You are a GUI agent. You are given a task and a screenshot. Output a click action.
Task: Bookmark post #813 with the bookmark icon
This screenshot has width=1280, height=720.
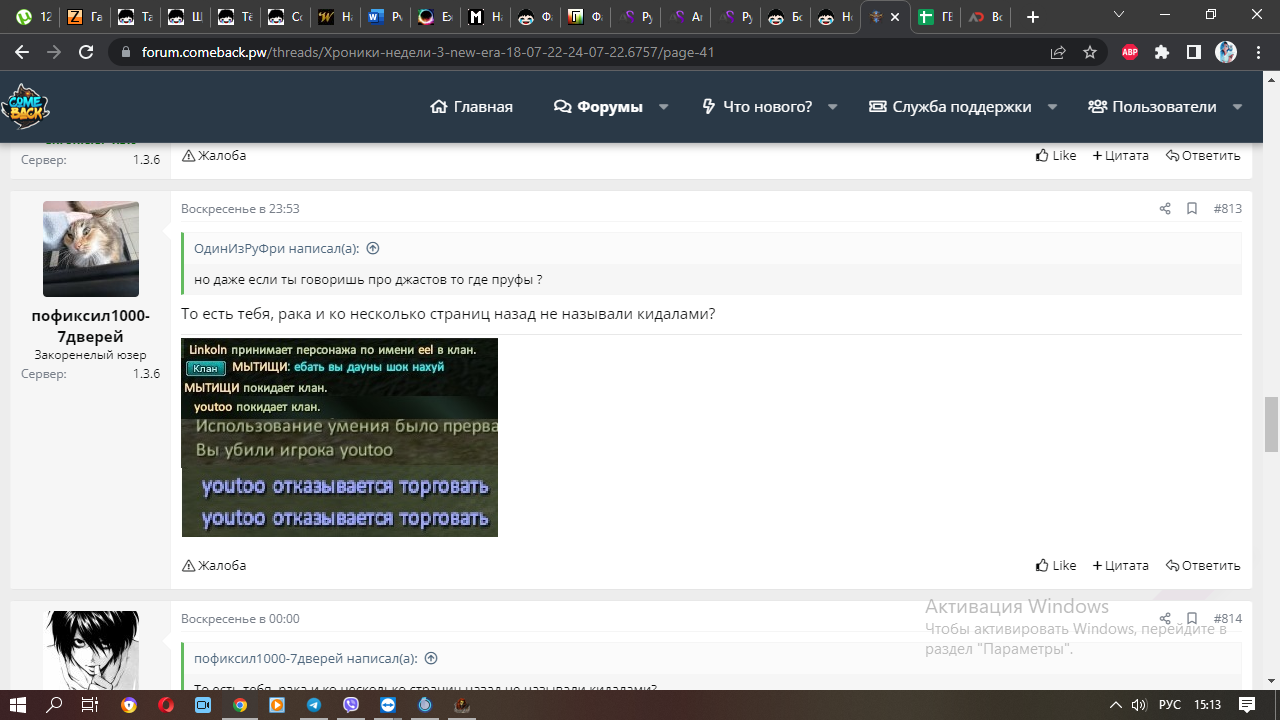coord(1192,209)
